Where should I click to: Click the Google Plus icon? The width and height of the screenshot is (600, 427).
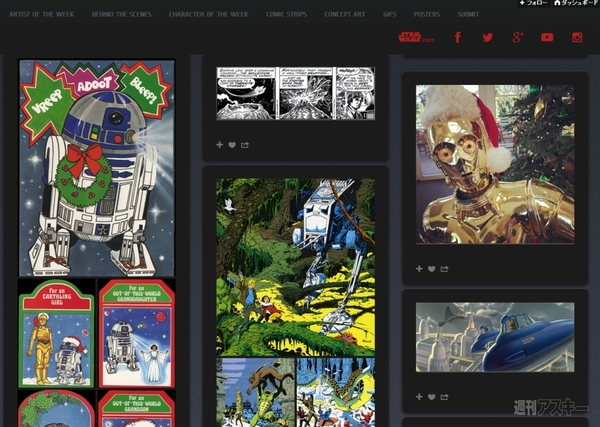[518, 37]
